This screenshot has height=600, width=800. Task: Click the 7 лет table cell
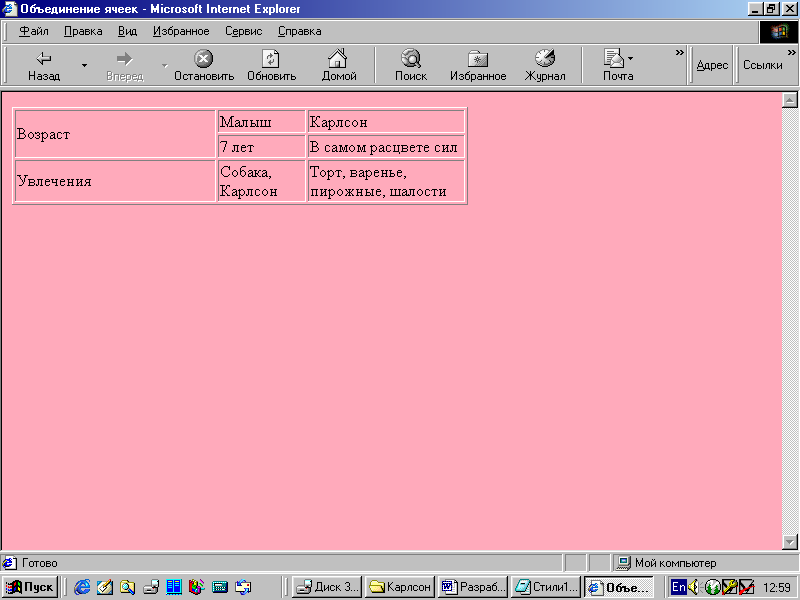coord(261,147)
